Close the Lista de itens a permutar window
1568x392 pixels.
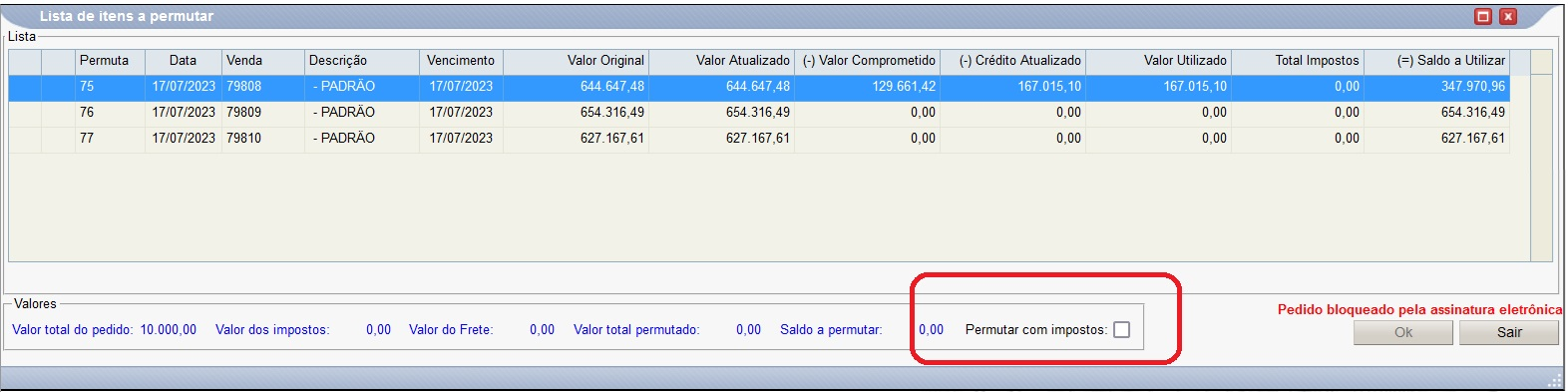1508,16
